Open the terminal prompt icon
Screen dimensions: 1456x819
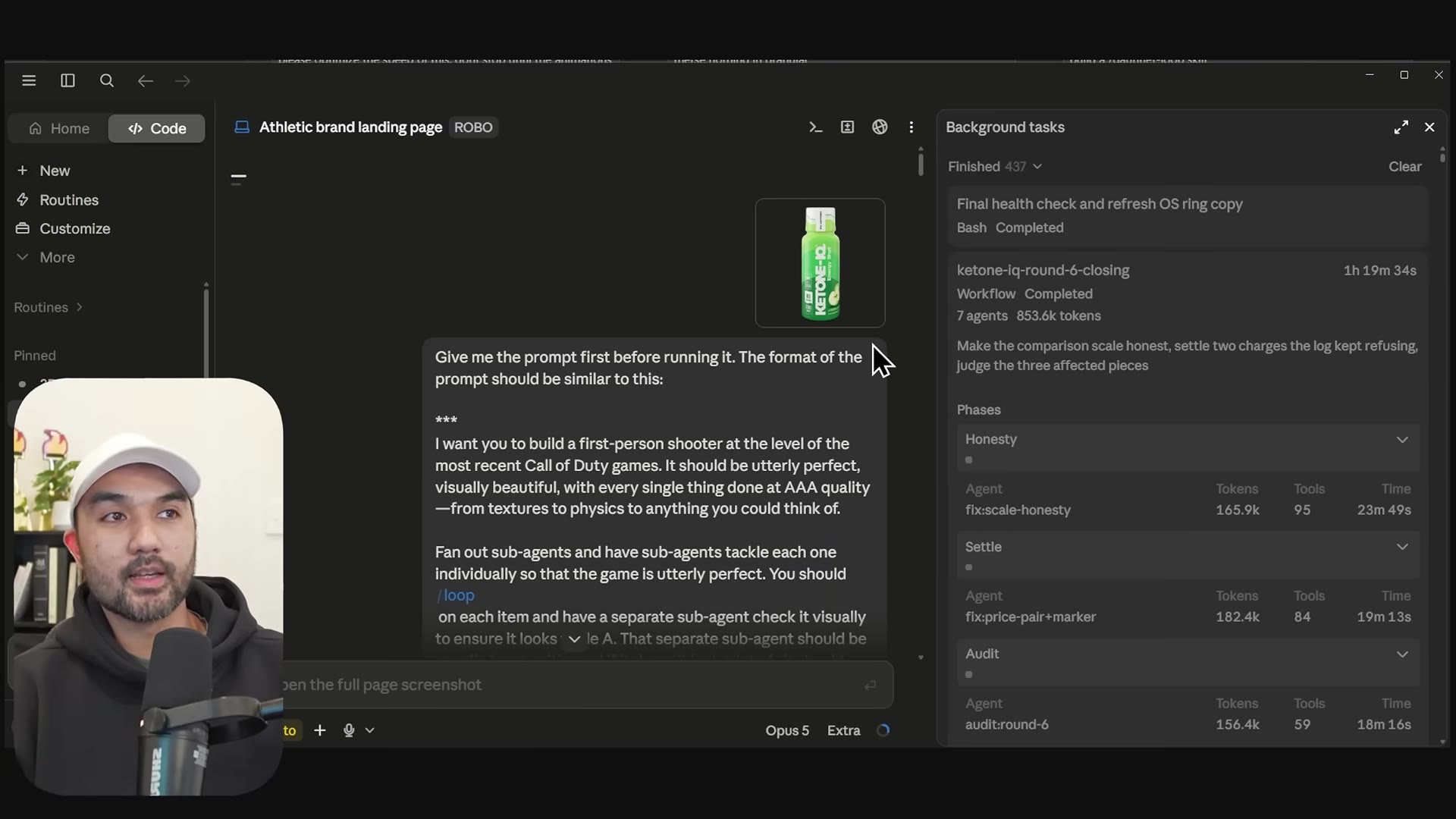click(x=815, y=127)
